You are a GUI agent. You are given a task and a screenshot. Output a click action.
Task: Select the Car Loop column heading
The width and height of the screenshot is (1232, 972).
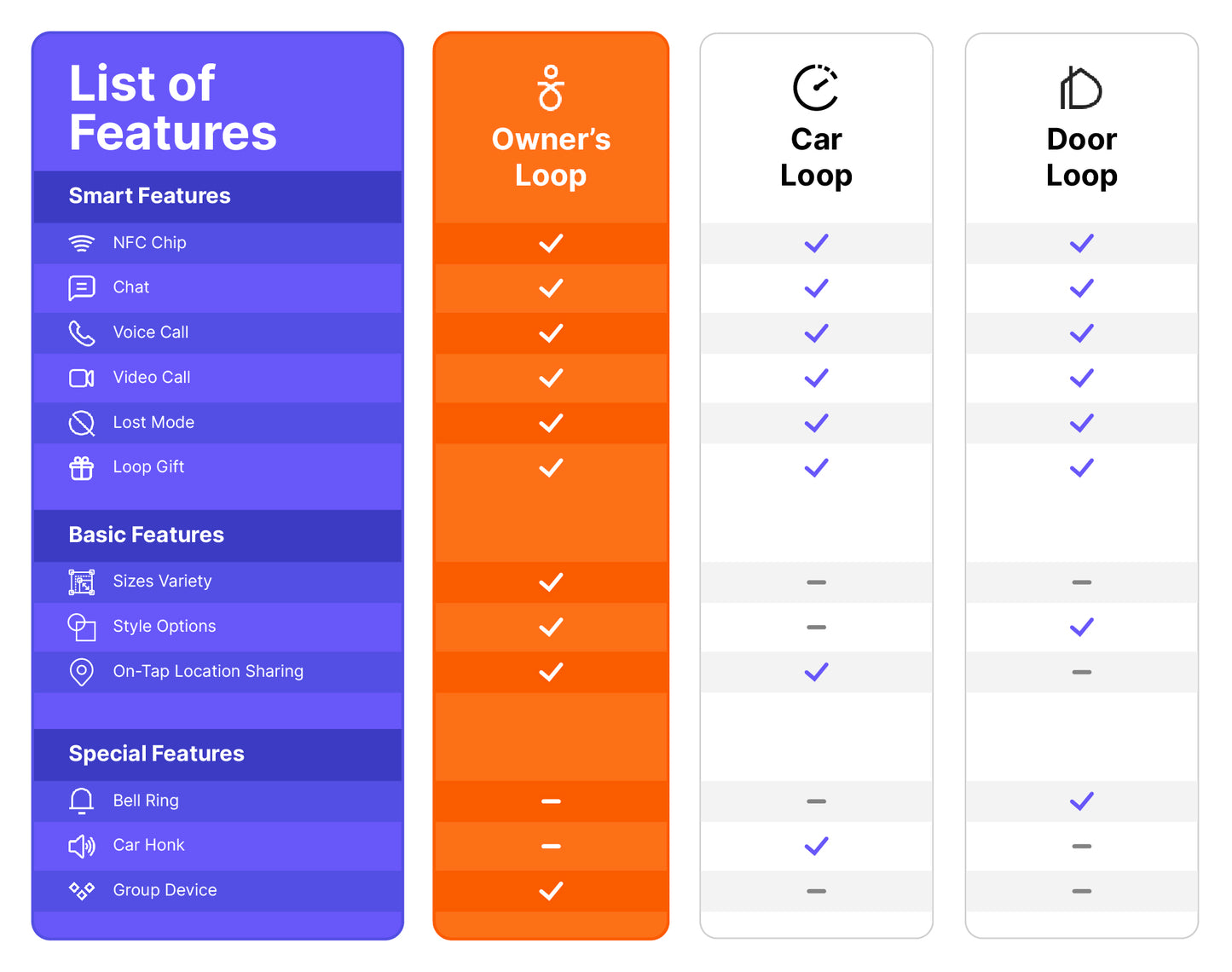tap(816, 157)
